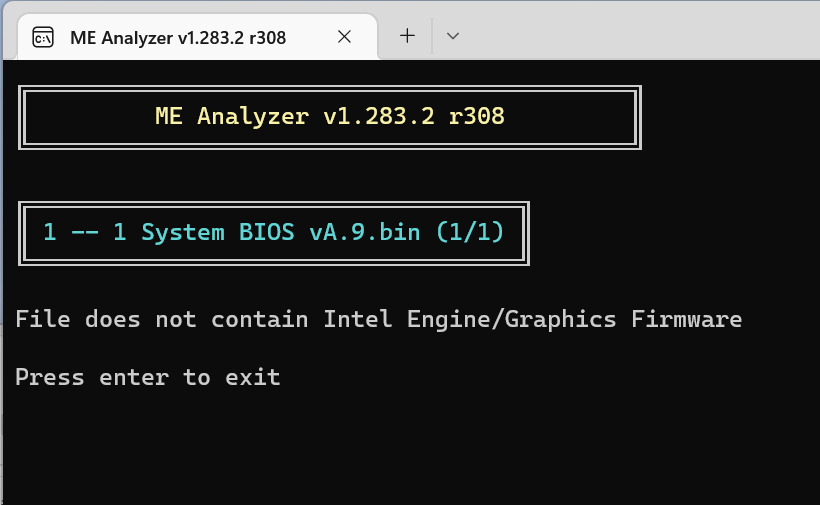820x505 pixels.
Task: Expand the terminal profiles dropdown chevron
Action: click(453, 36)
